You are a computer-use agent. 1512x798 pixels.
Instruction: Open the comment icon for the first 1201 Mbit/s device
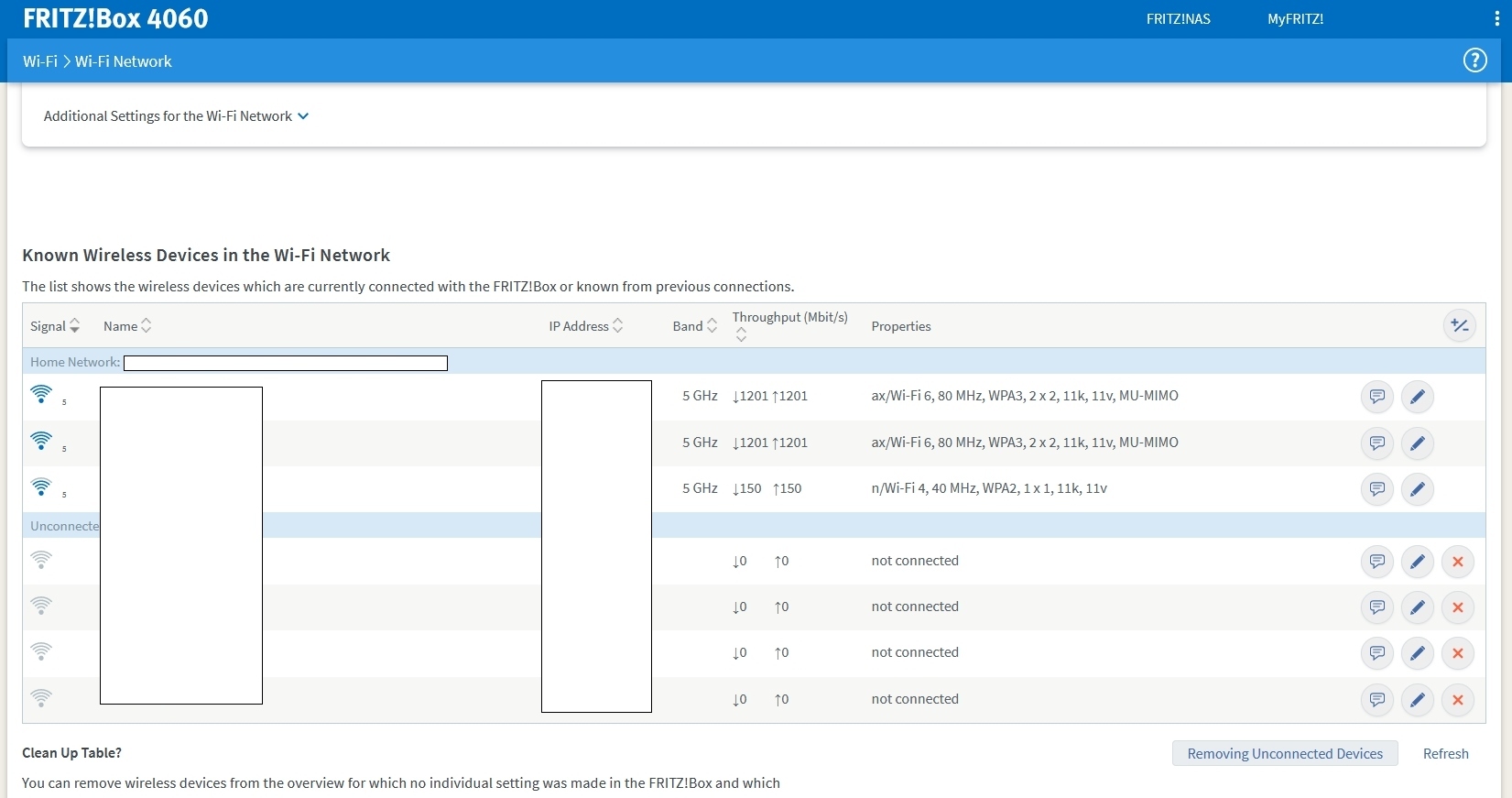1376,397
